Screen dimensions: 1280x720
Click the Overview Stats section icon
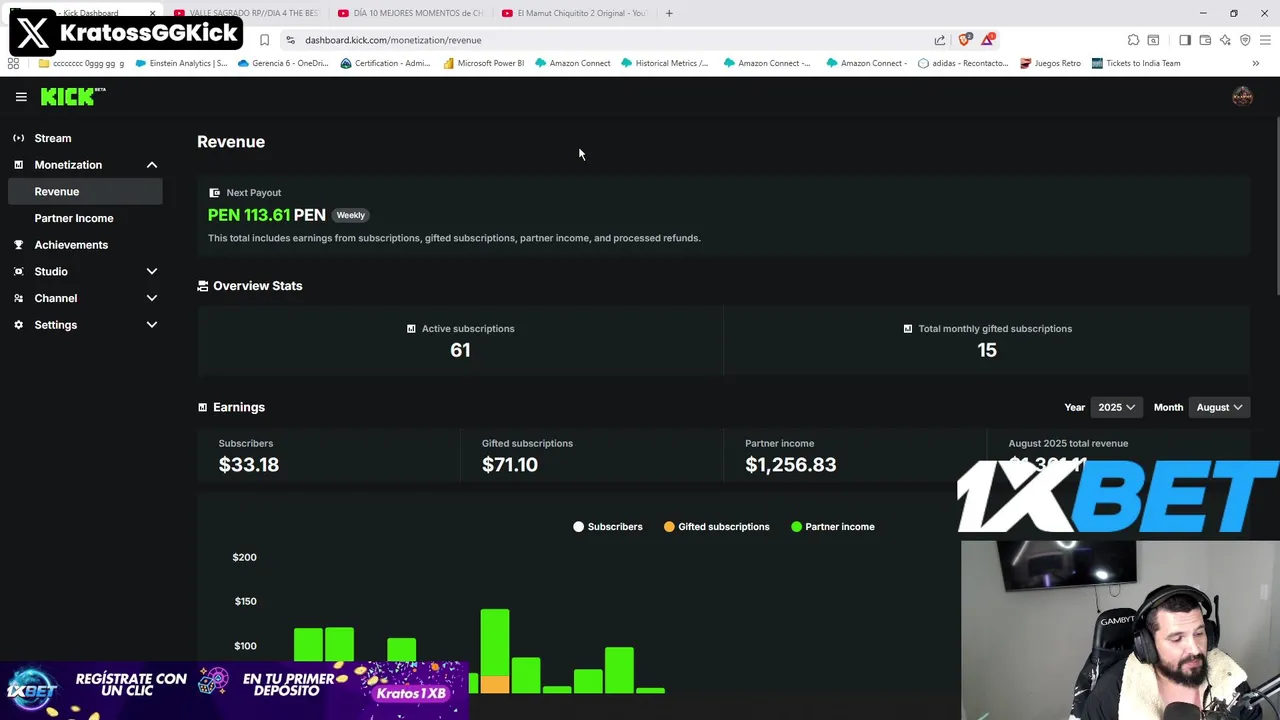pyautogui.click(x=203, y=286)
